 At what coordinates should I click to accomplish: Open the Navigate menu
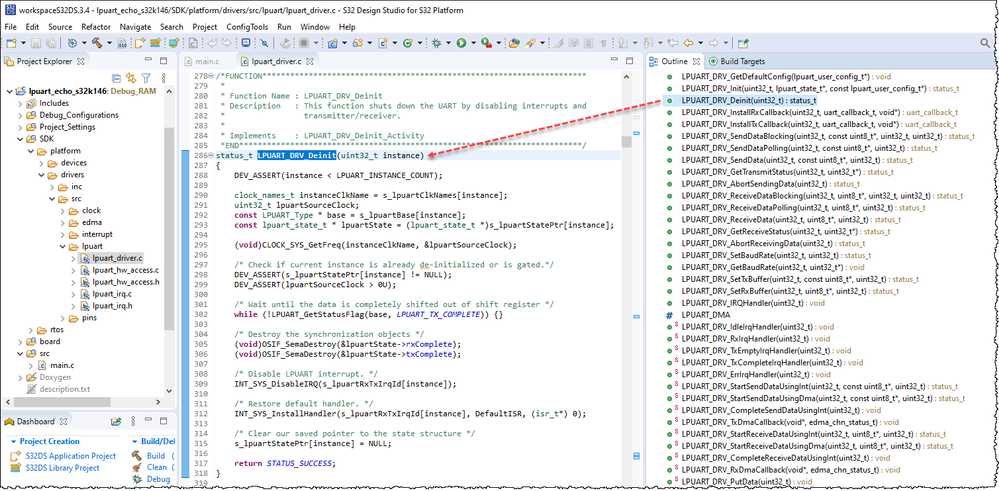click(135, 27)
